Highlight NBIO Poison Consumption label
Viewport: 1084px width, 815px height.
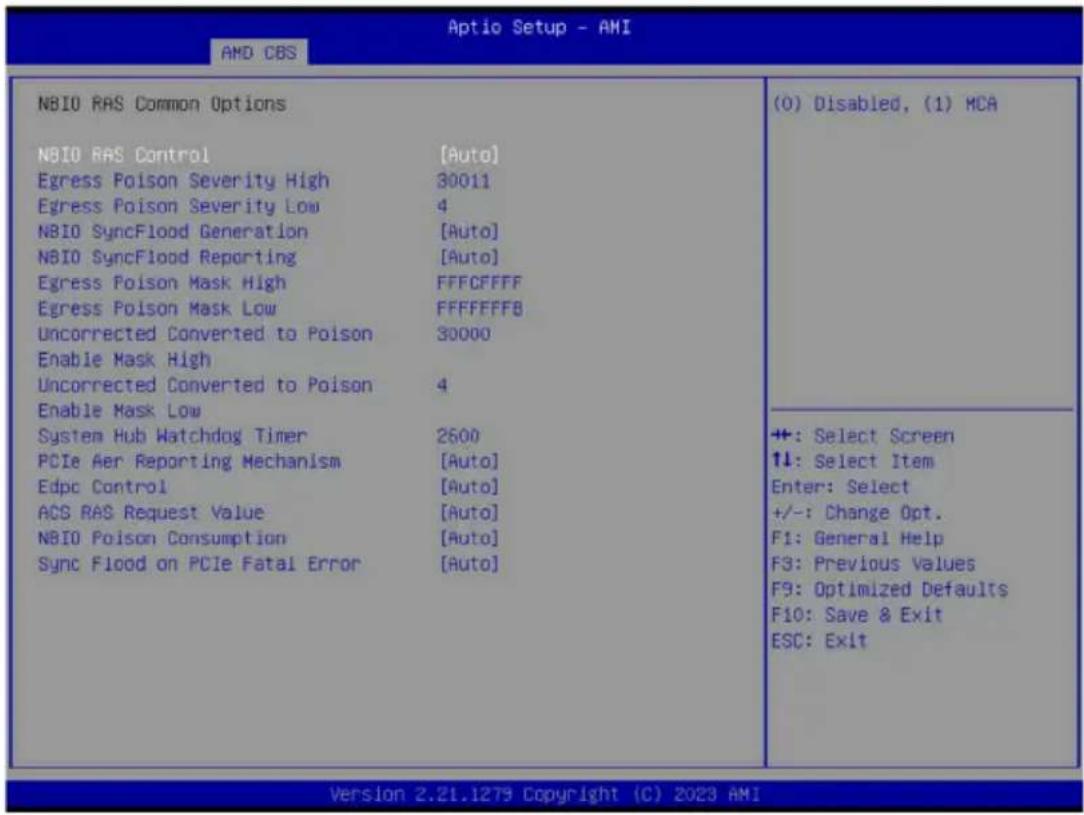pos(162,538)
